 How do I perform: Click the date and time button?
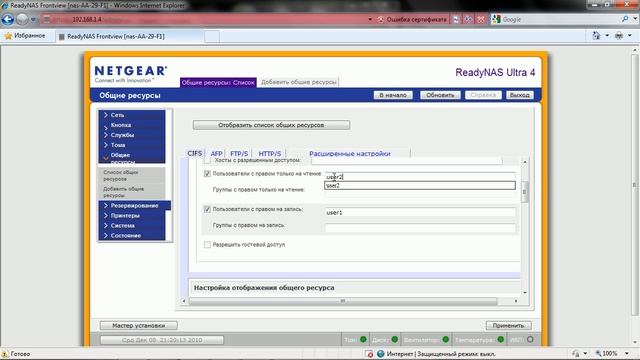pos(162,340)
